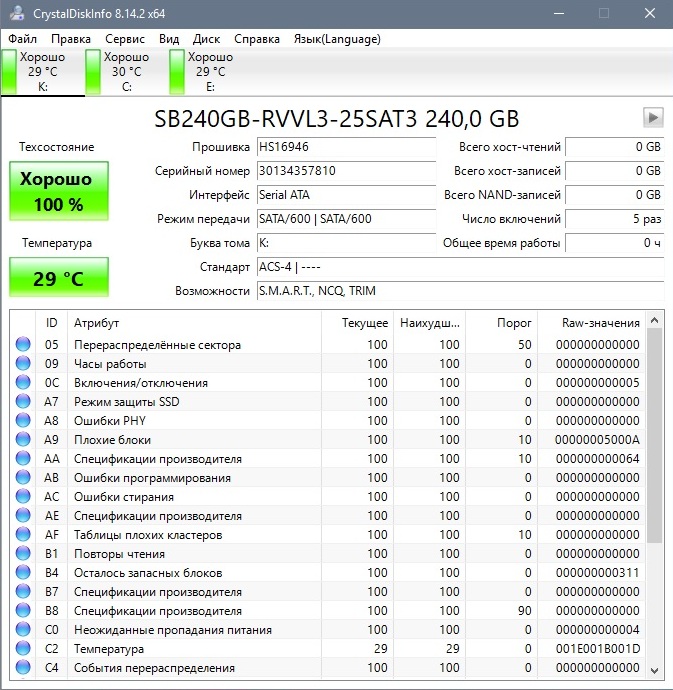Screen dimensions: 673x690
Task: Click the 29 °C temperature button
Action: pos(59,278)
